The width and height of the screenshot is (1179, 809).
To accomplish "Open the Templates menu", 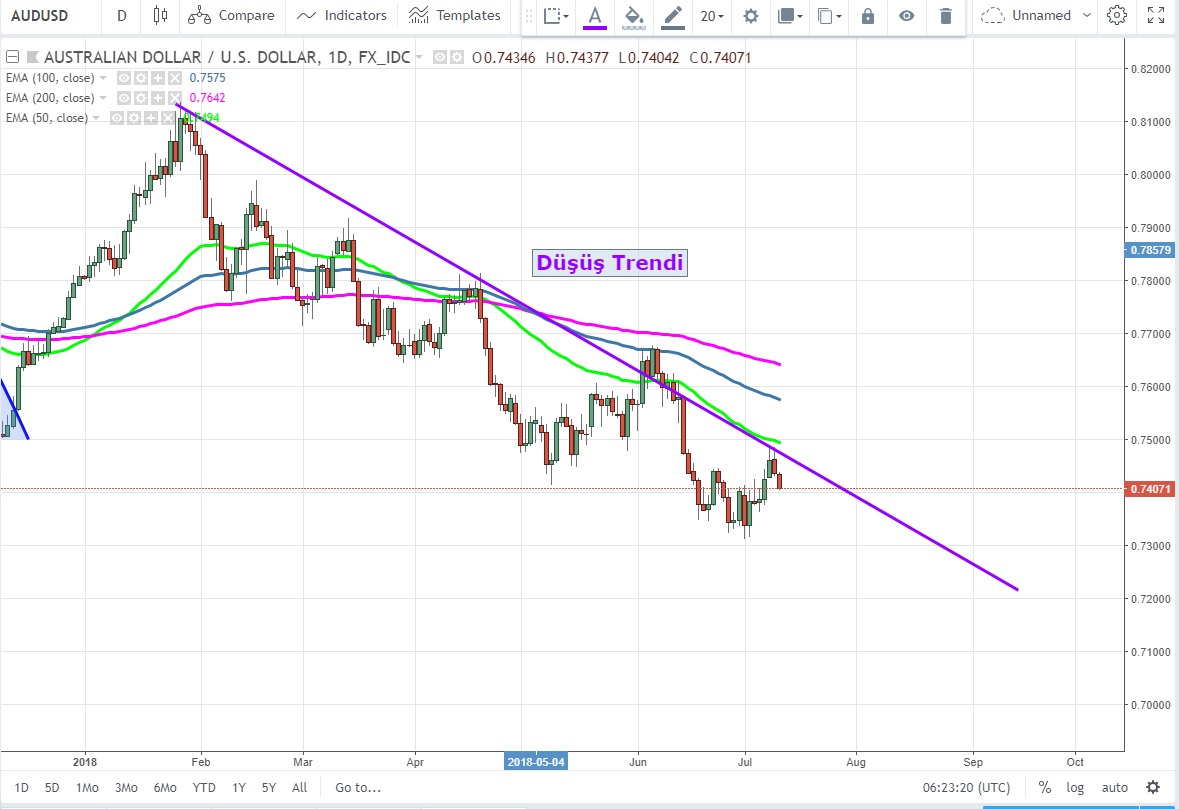I will 455,15.
